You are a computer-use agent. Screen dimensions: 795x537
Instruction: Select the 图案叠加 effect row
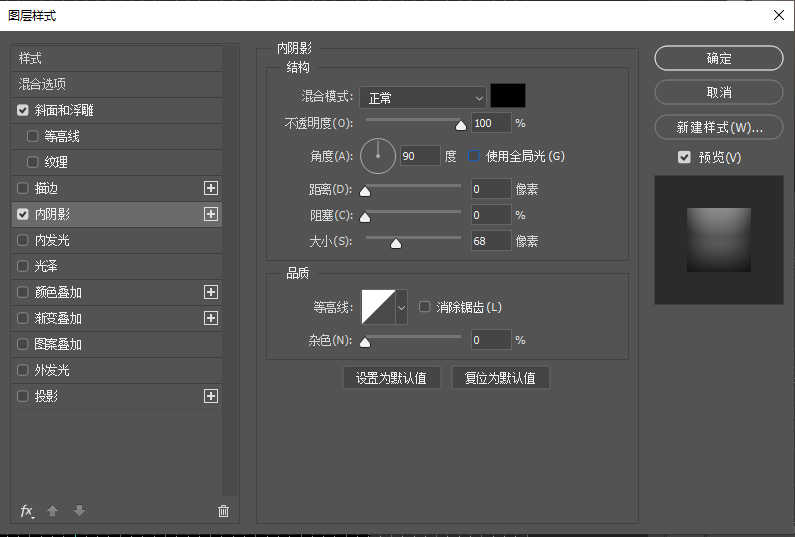[117, 344]
